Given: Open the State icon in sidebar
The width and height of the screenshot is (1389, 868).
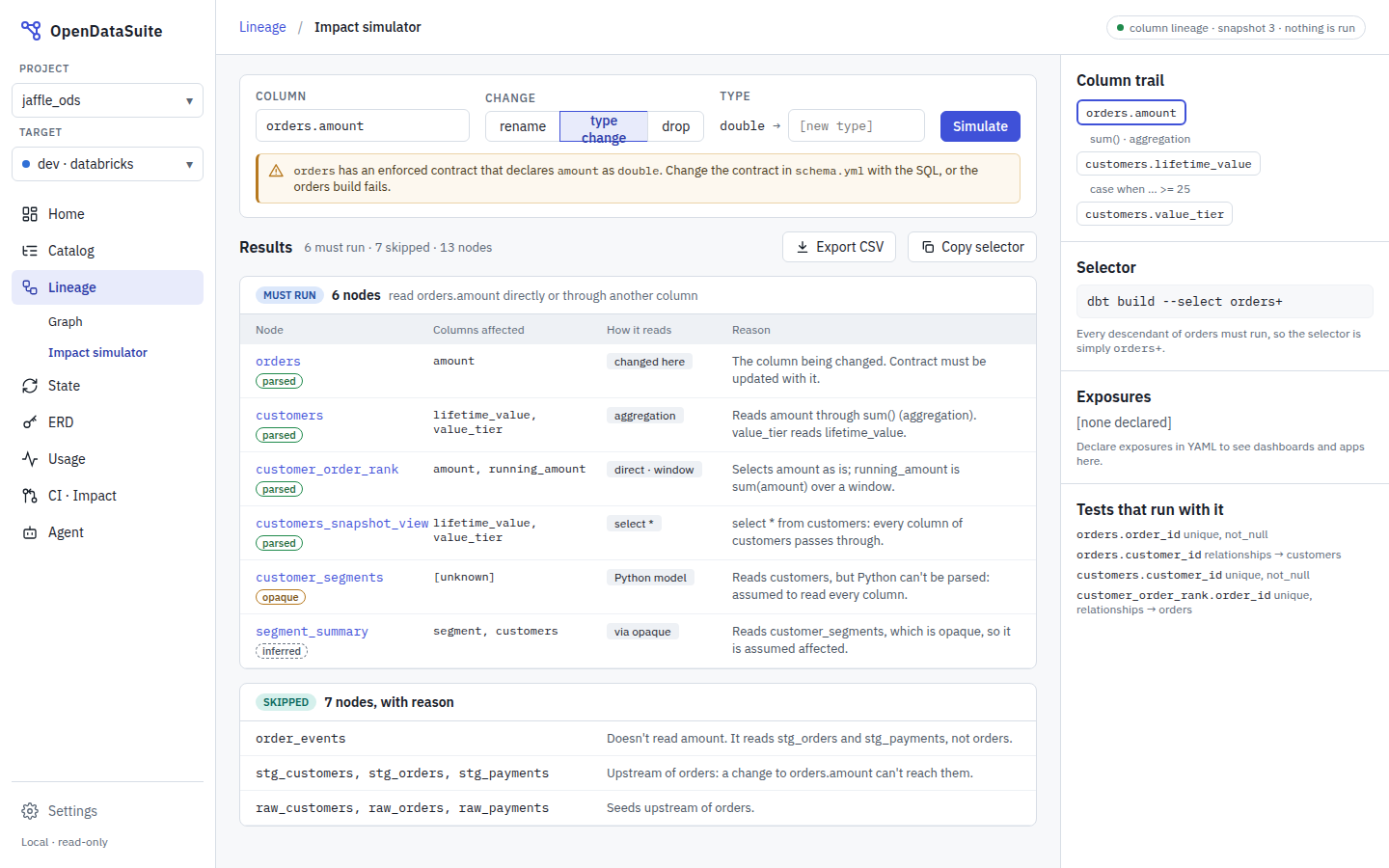Looking at the screenshot, I should click(x=30, y=386).
